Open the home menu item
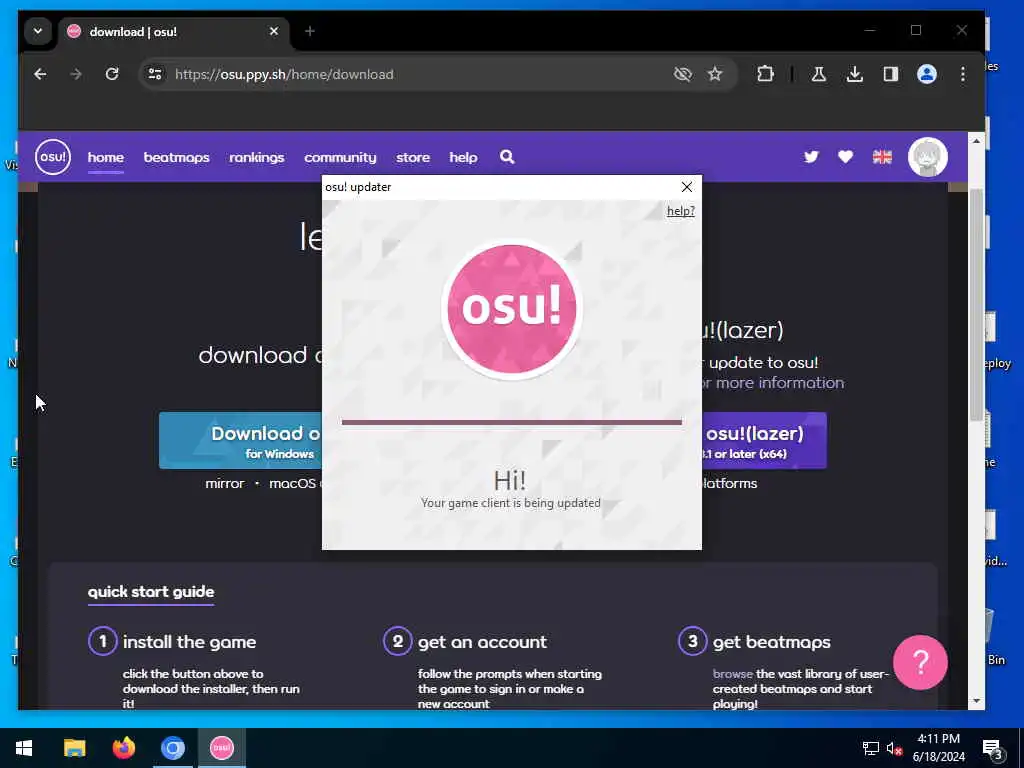The width and height of the screenshot is (1024, 768). tap(106, 157)
